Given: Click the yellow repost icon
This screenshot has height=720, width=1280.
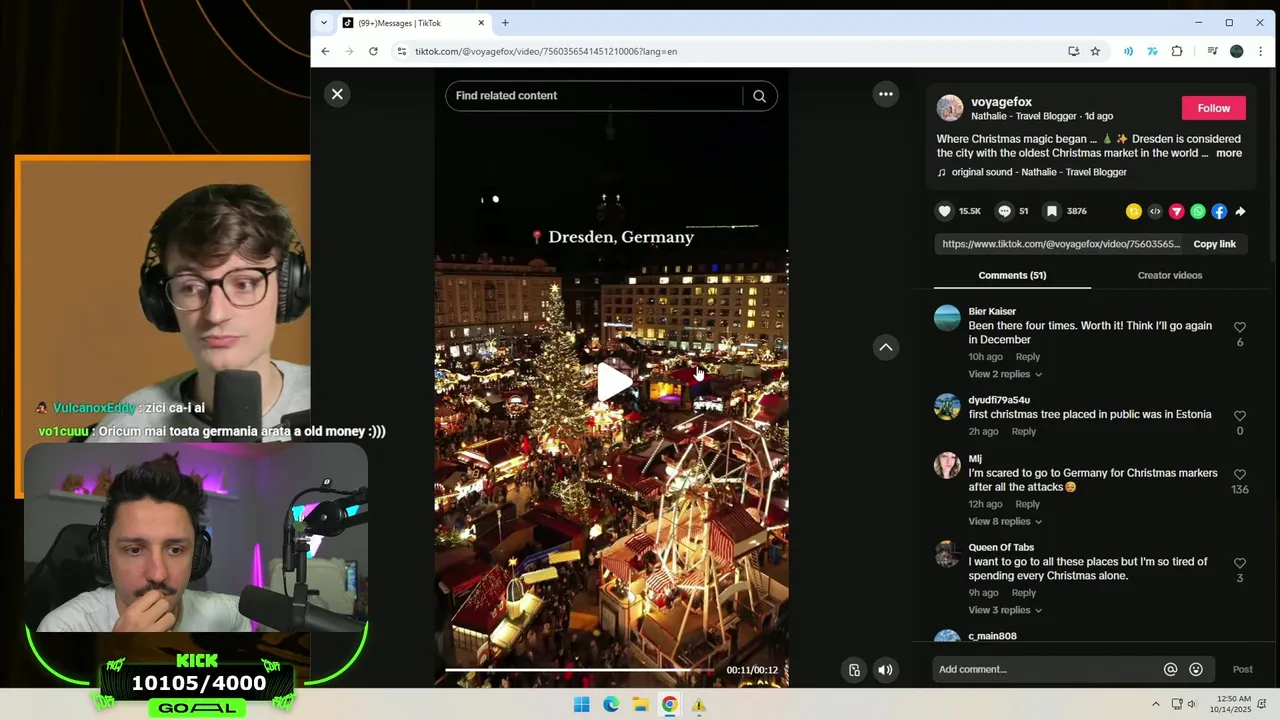Looking at the screenshot, I should click(x=1133, y=211).
